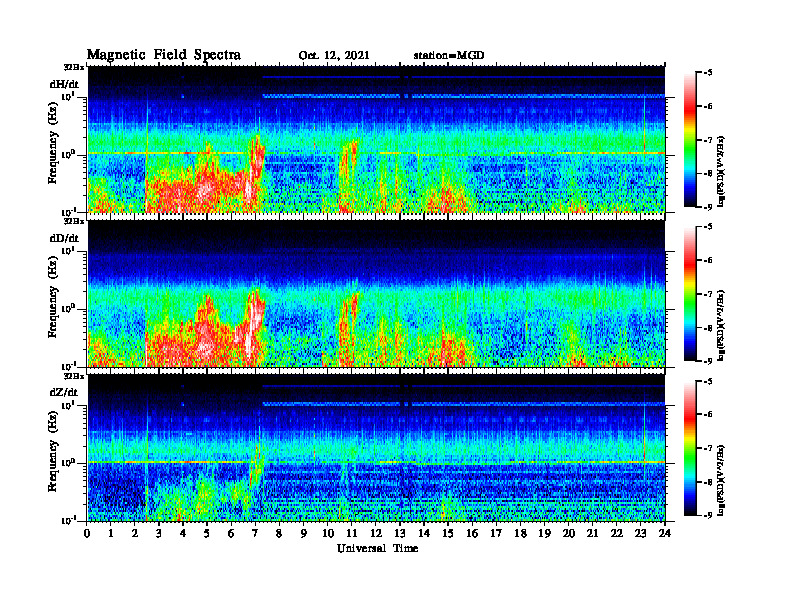Click hour tick label "19" on time axis
The image size is (792, 612).
pos(544,534)
